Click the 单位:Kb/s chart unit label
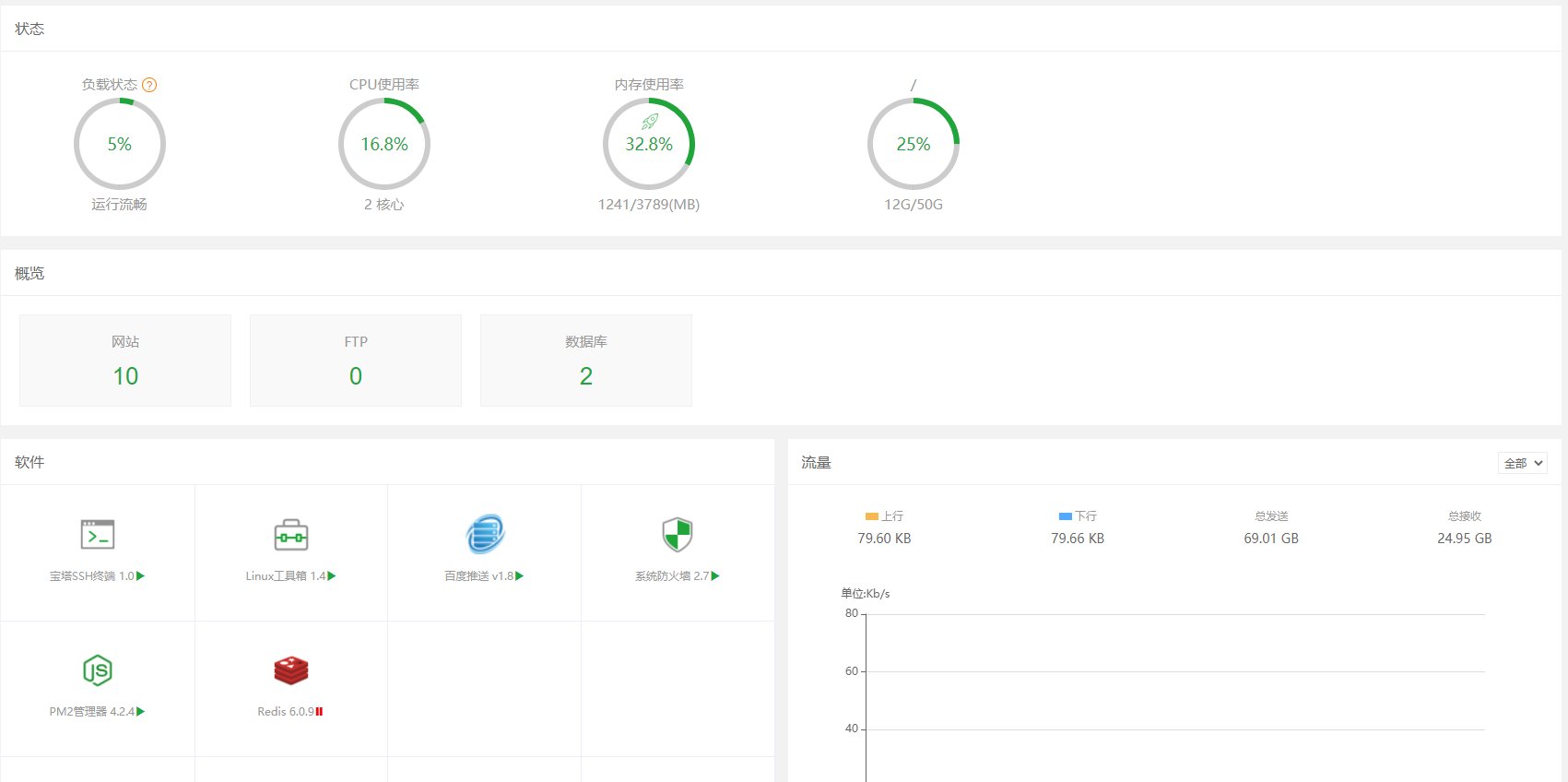Image resolution: width=1568 pixels, height=782 pixels. point(866,594)
